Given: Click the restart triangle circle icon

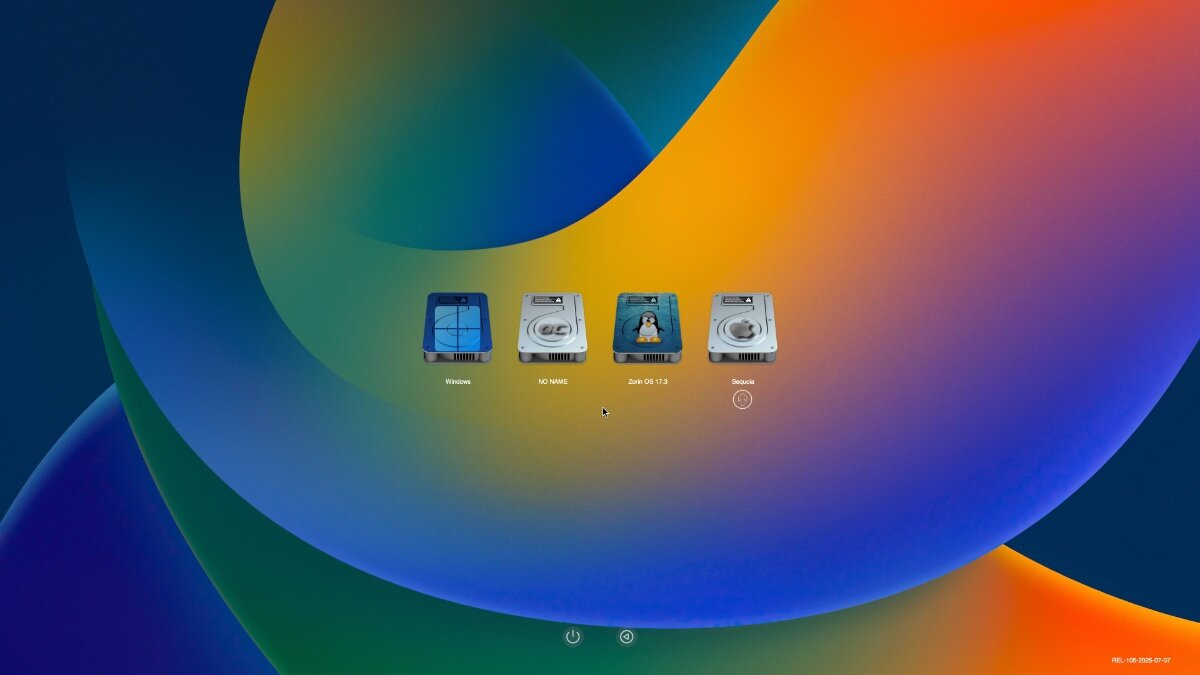Looking at the screenshot, I should pos(627,636).
